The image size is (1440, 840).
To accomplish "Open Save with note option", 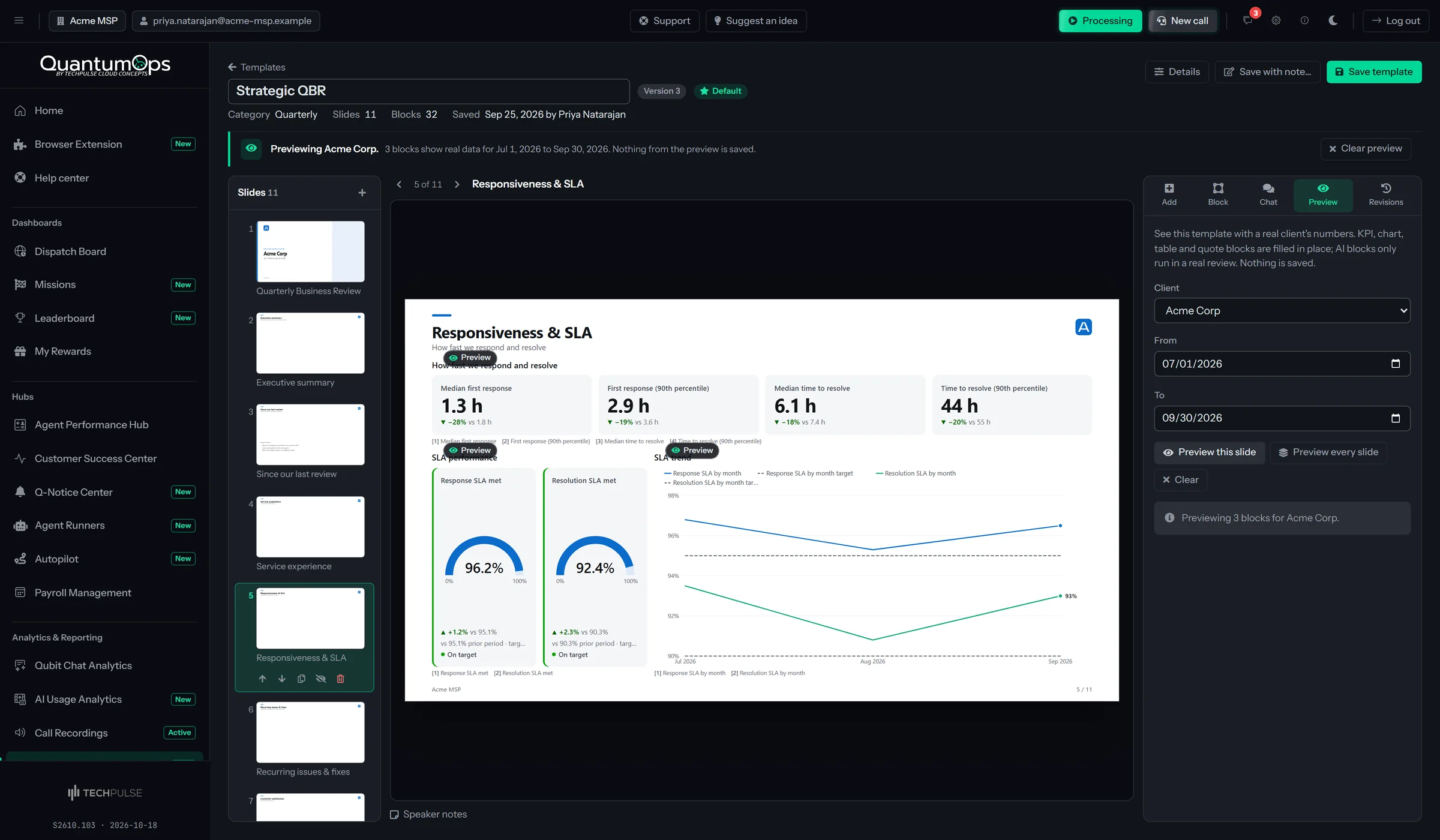I will (x=1268, y=72).
